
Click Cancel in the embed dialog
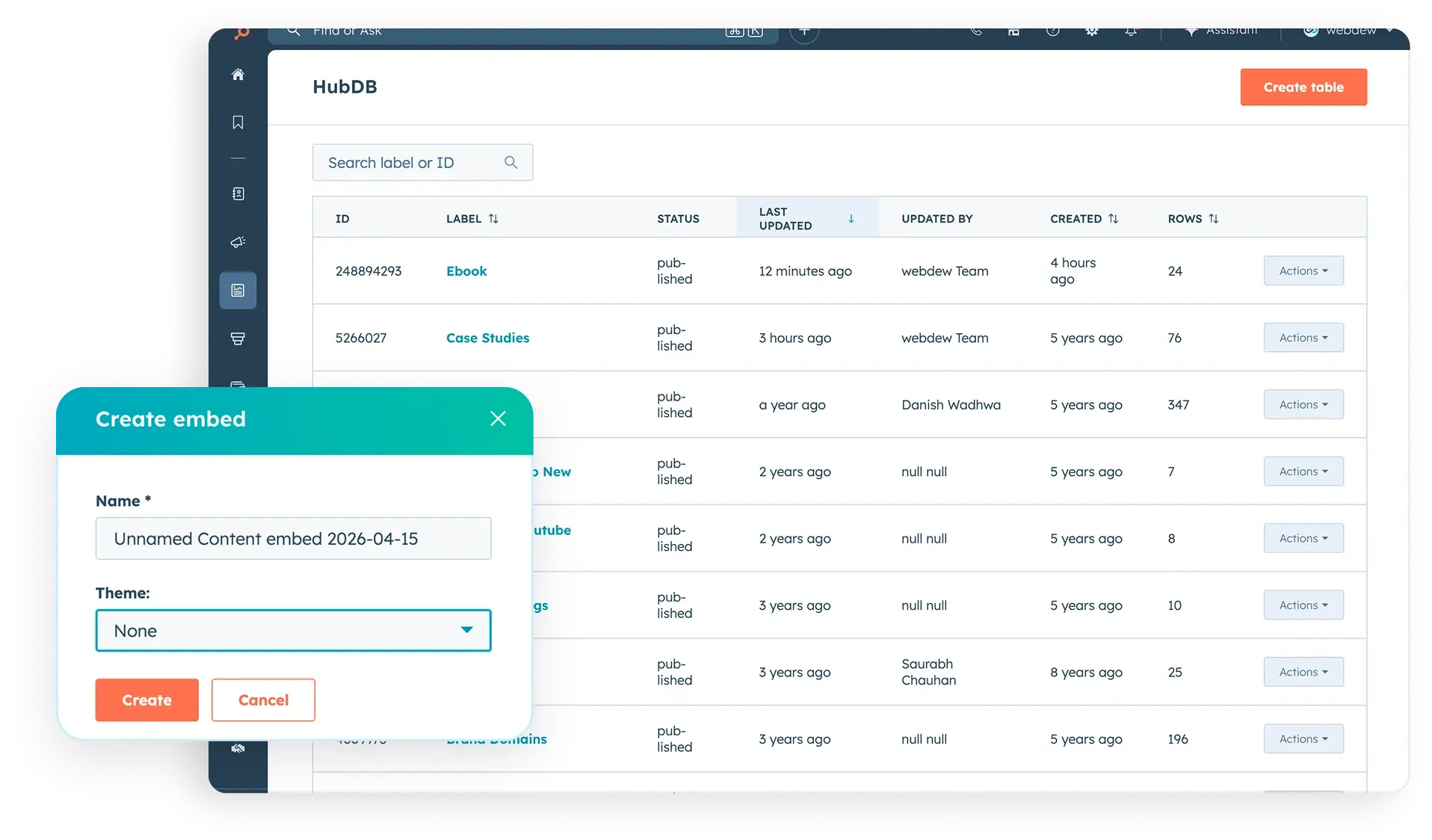point(263,700)
